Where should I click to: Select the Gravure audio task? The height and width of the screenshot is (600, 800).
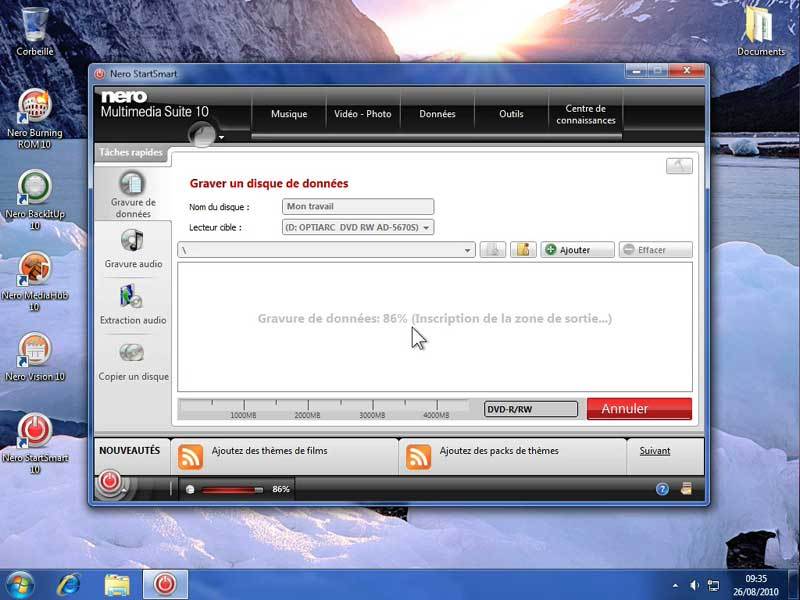point(133,249)
